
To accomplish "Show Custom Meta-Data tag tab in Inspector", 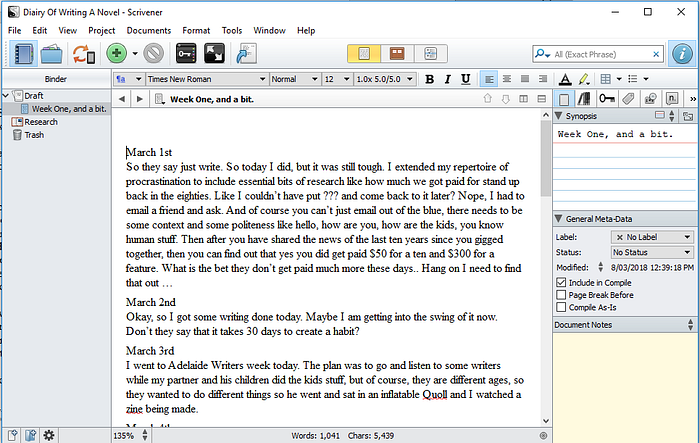I will [628, 99].
